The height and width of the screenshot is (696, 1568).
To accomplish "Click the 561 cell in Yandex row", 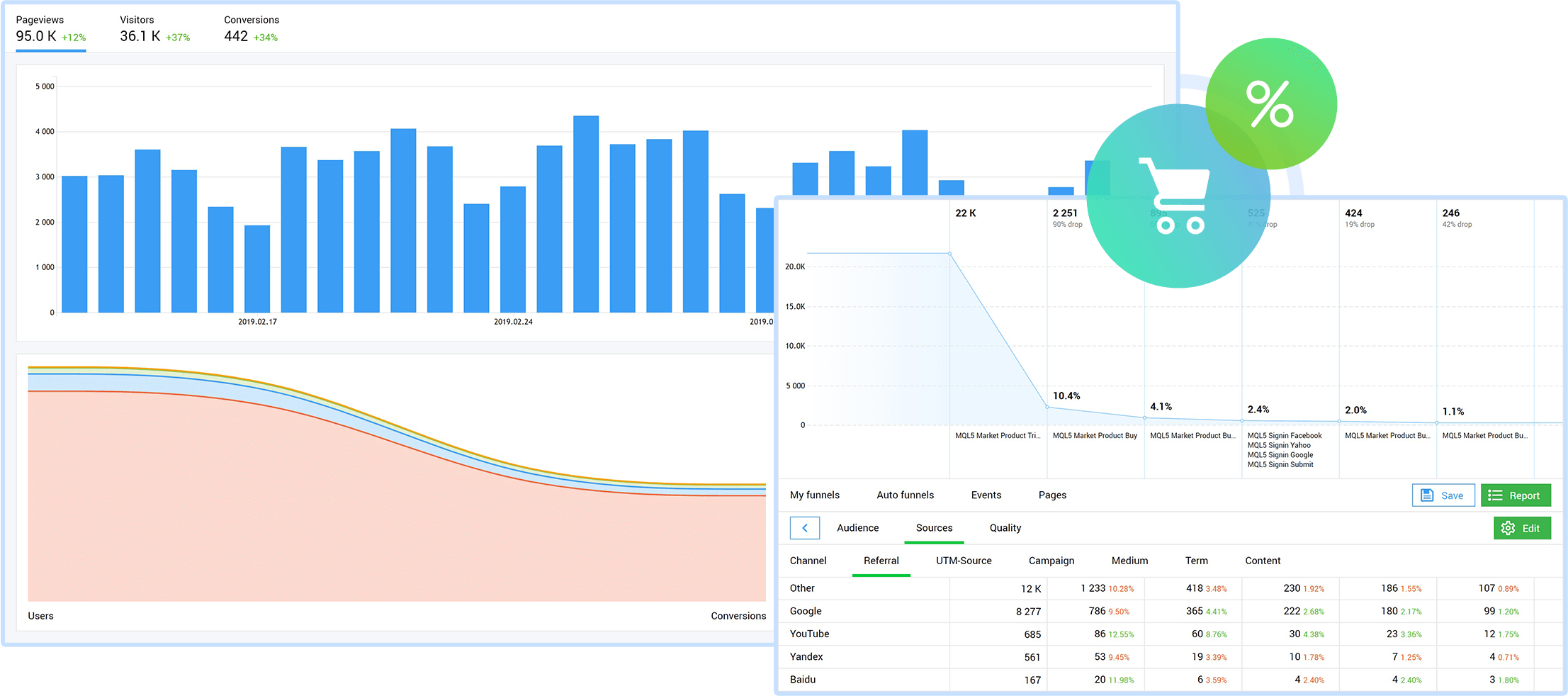I will (1032, 657).
